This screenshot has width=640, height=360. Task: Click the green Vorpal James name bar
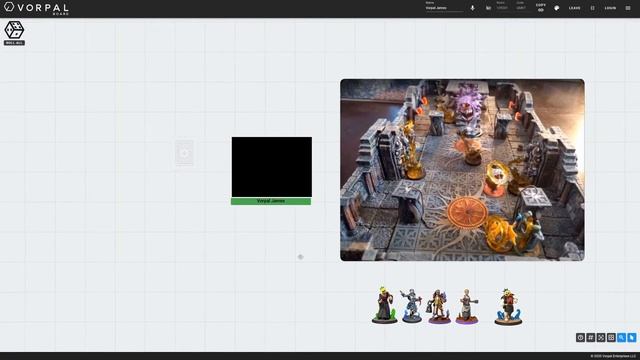tap(271, 201)
